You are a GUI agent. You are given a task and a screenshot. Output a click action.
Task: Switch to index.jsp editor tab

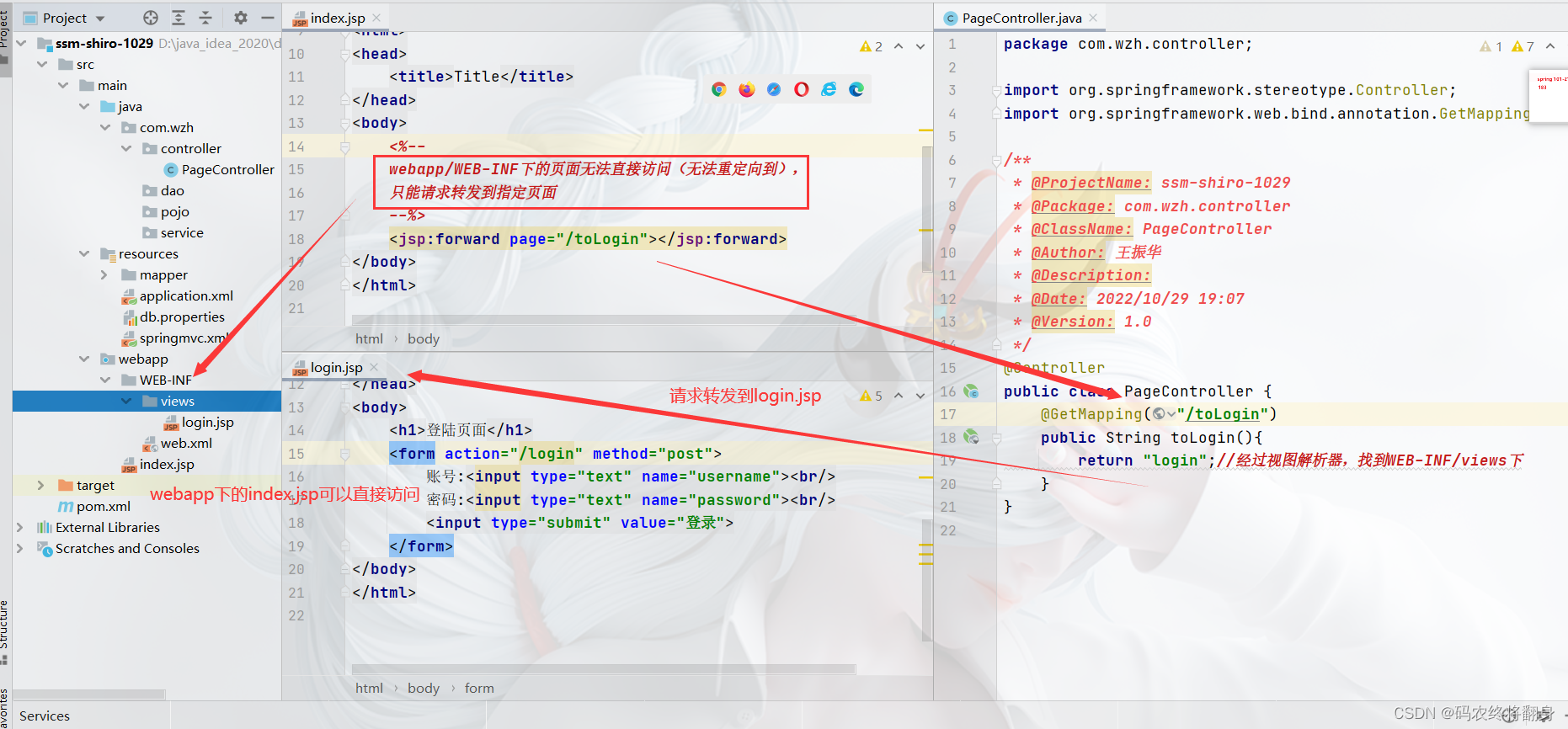(337, 18)
